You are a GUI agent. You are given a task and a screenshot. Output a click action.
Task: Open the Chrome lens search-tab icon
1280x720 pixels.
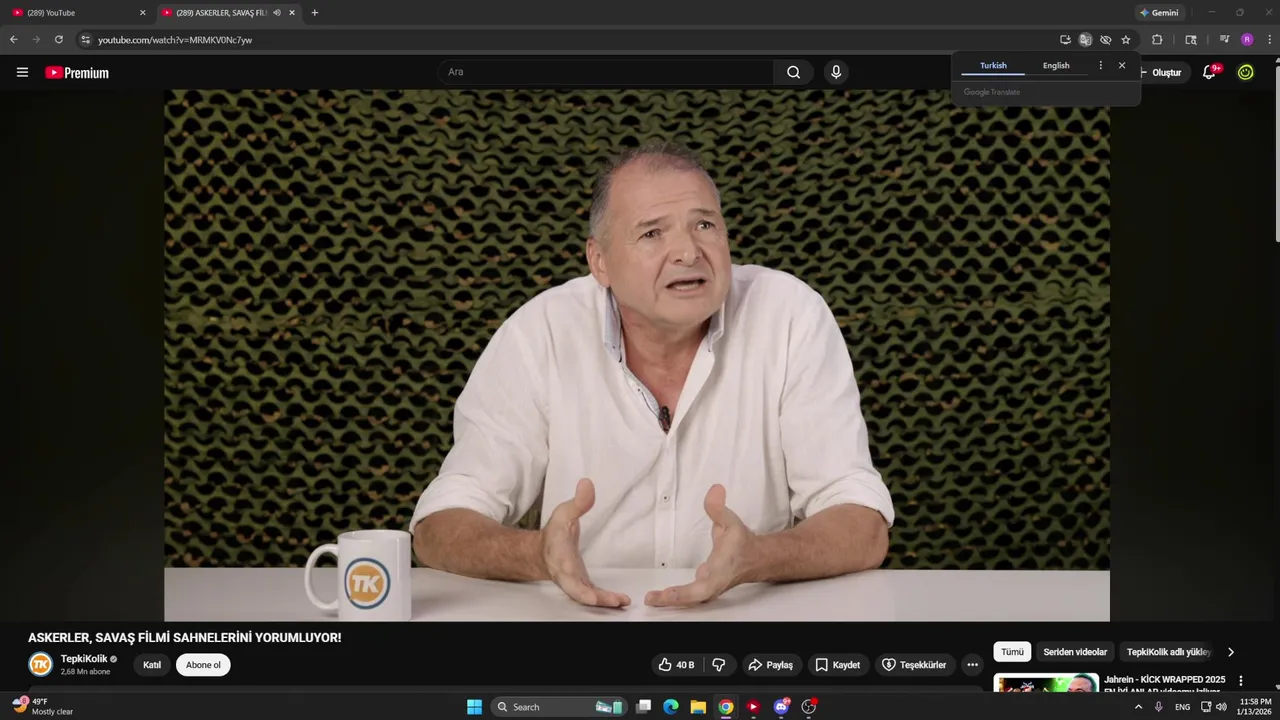[1190, 40]
